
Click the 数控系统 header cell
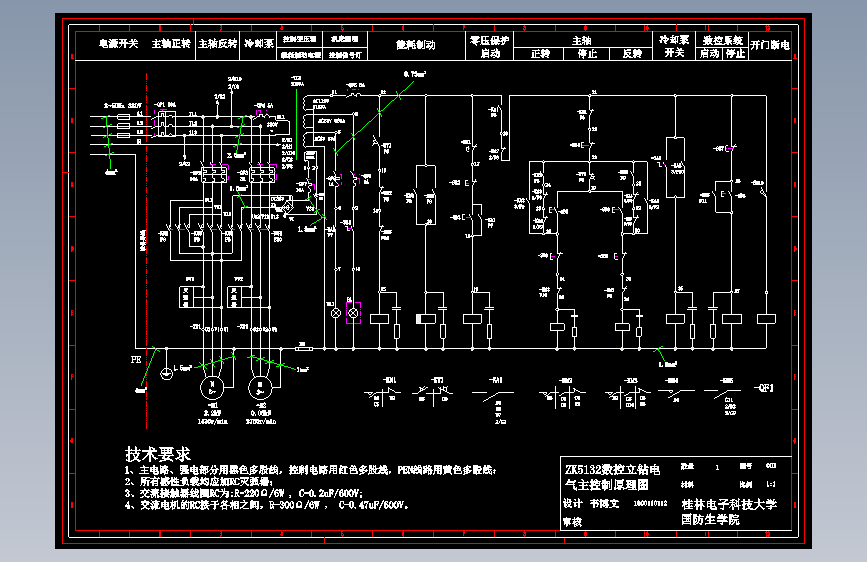tap(722, 40)
